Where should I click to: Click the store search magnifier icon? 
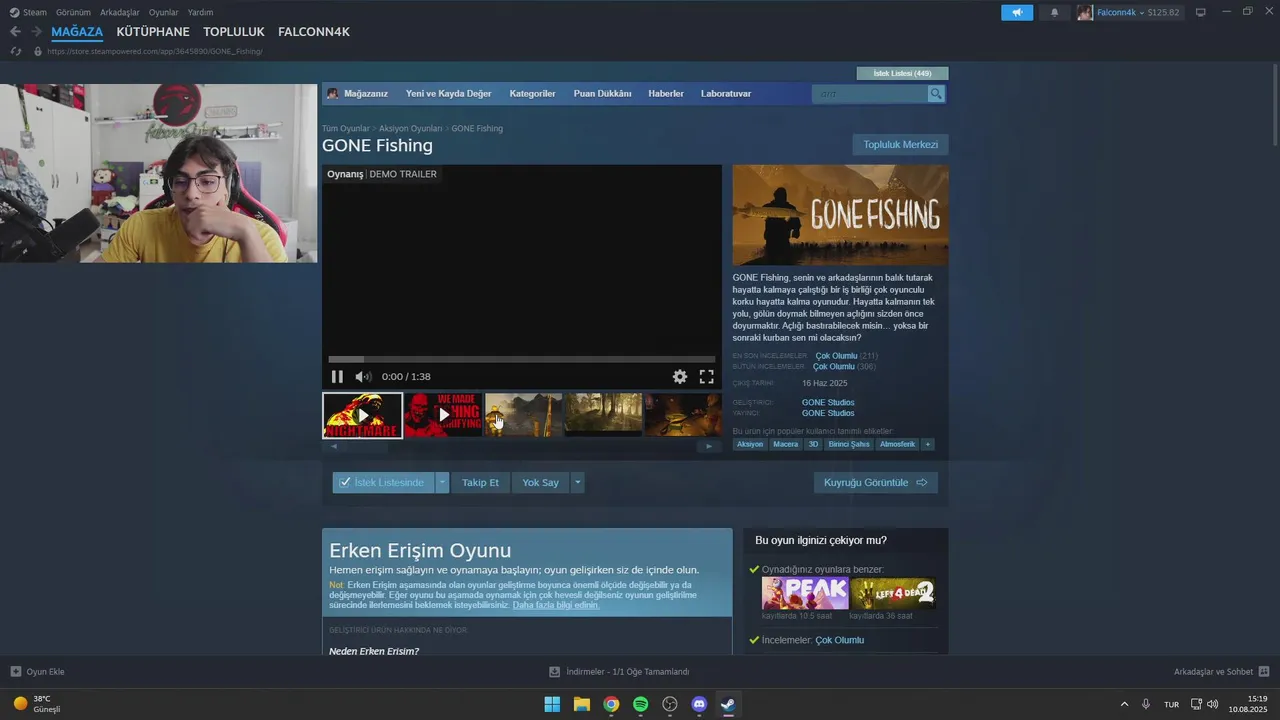(936, 94)
